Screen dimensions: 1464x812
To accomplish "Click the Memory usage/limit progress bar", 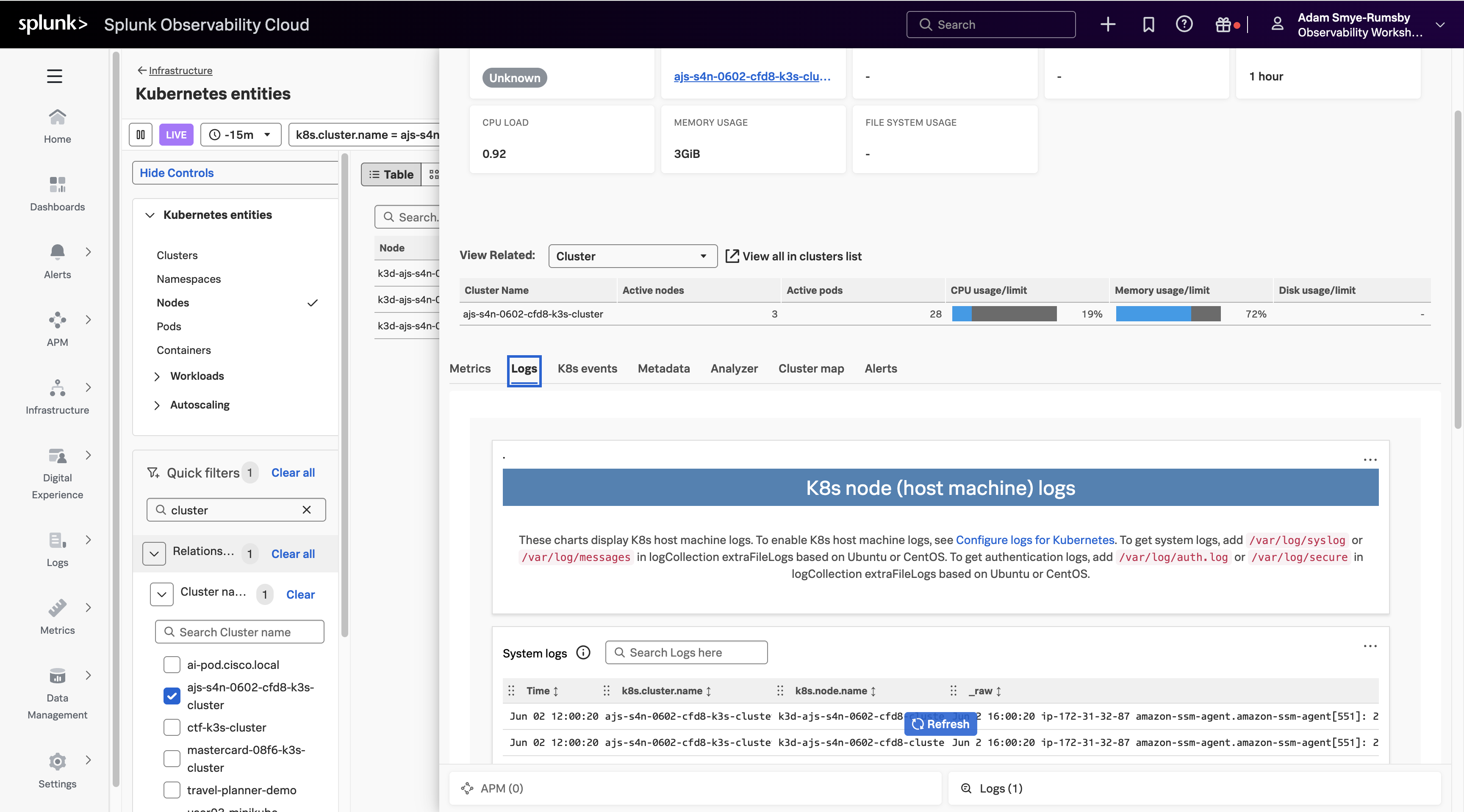I will (x=1168, y=314).
